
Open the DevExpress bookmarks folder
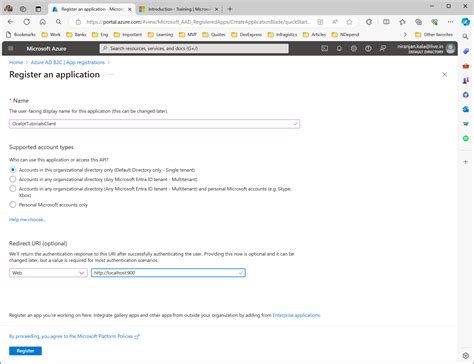point(247,34)
